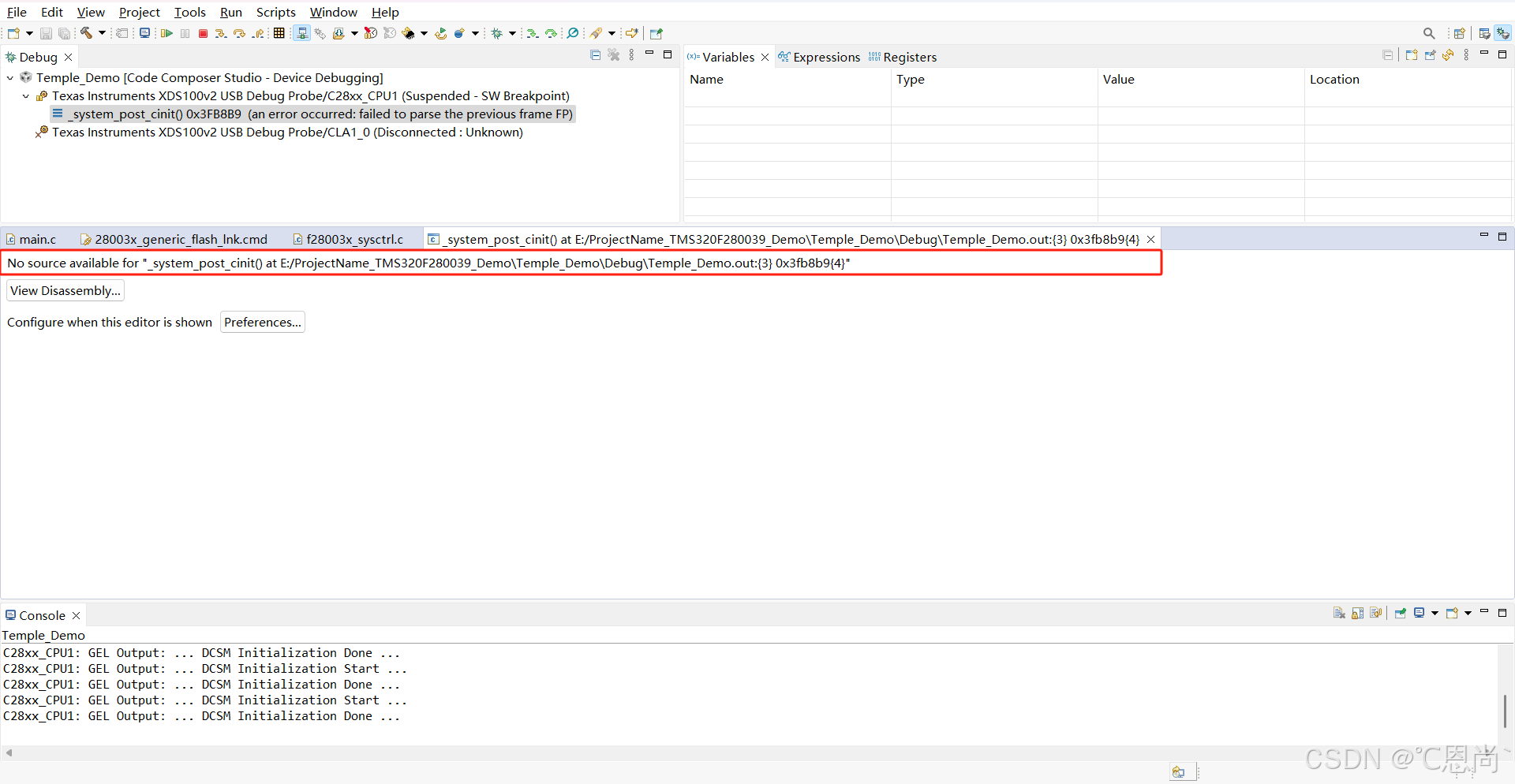Open the File menu

click(x=17, y=12)
